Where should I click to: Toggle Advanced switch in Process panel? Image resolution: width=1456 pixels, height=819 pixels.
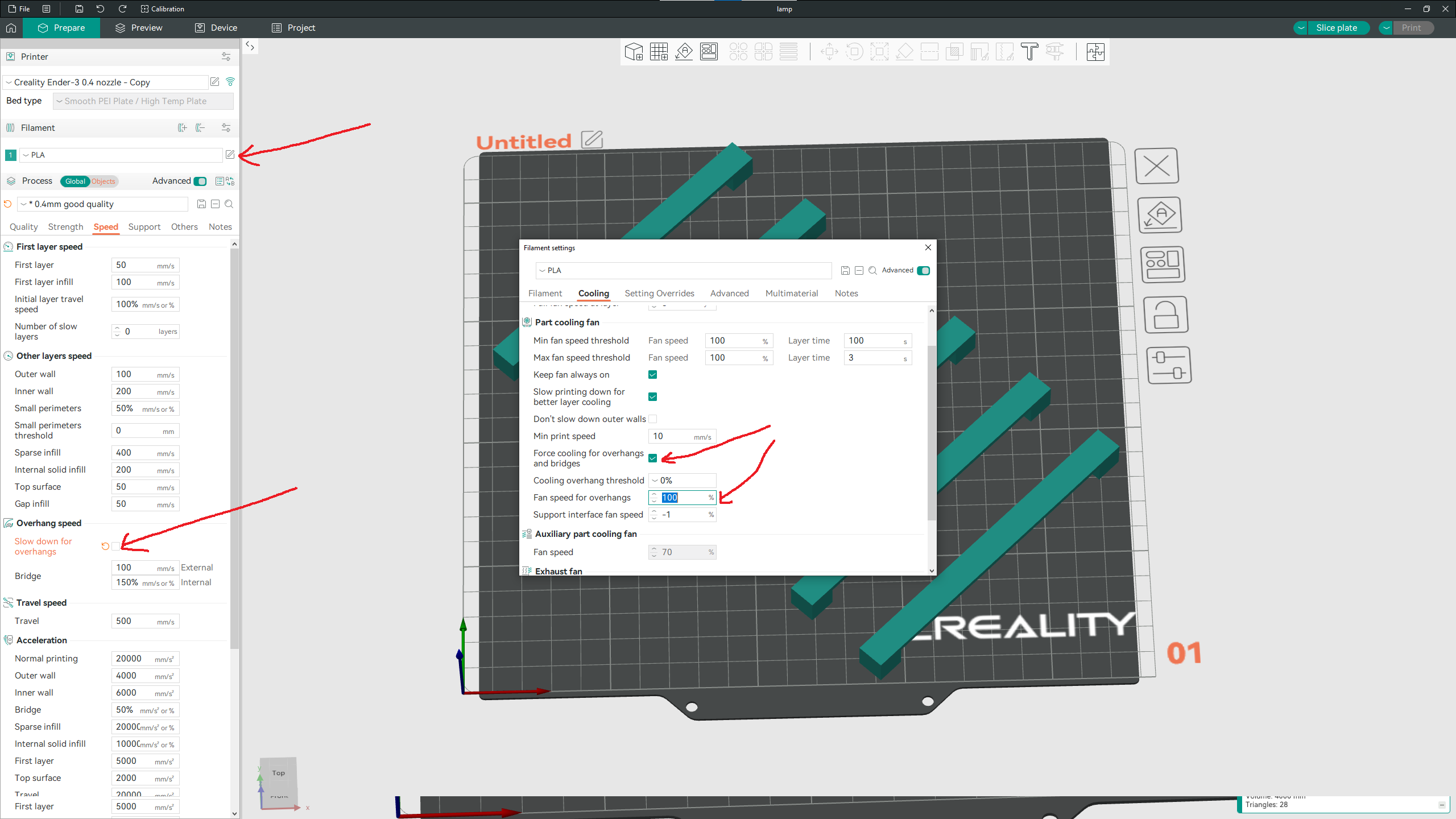click(200, 181)
